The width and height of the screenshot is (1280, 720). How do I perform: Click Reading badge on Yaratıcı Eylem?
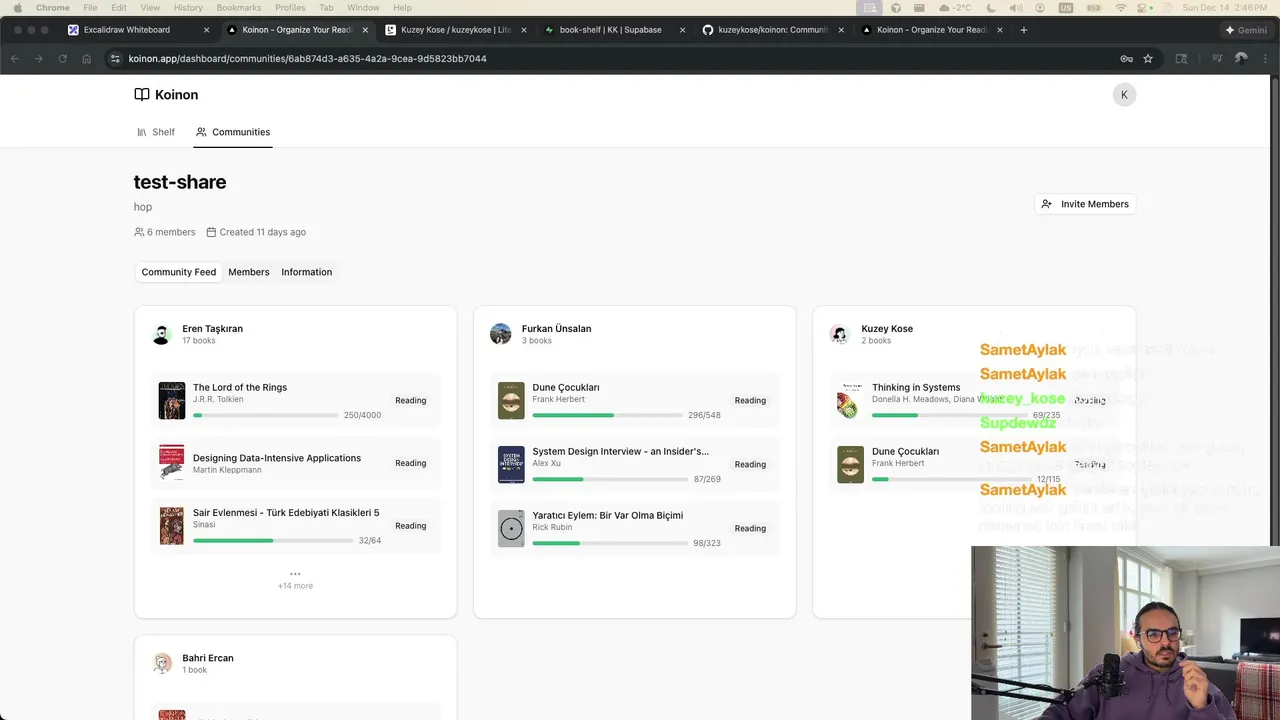click(x=750, y=528)
